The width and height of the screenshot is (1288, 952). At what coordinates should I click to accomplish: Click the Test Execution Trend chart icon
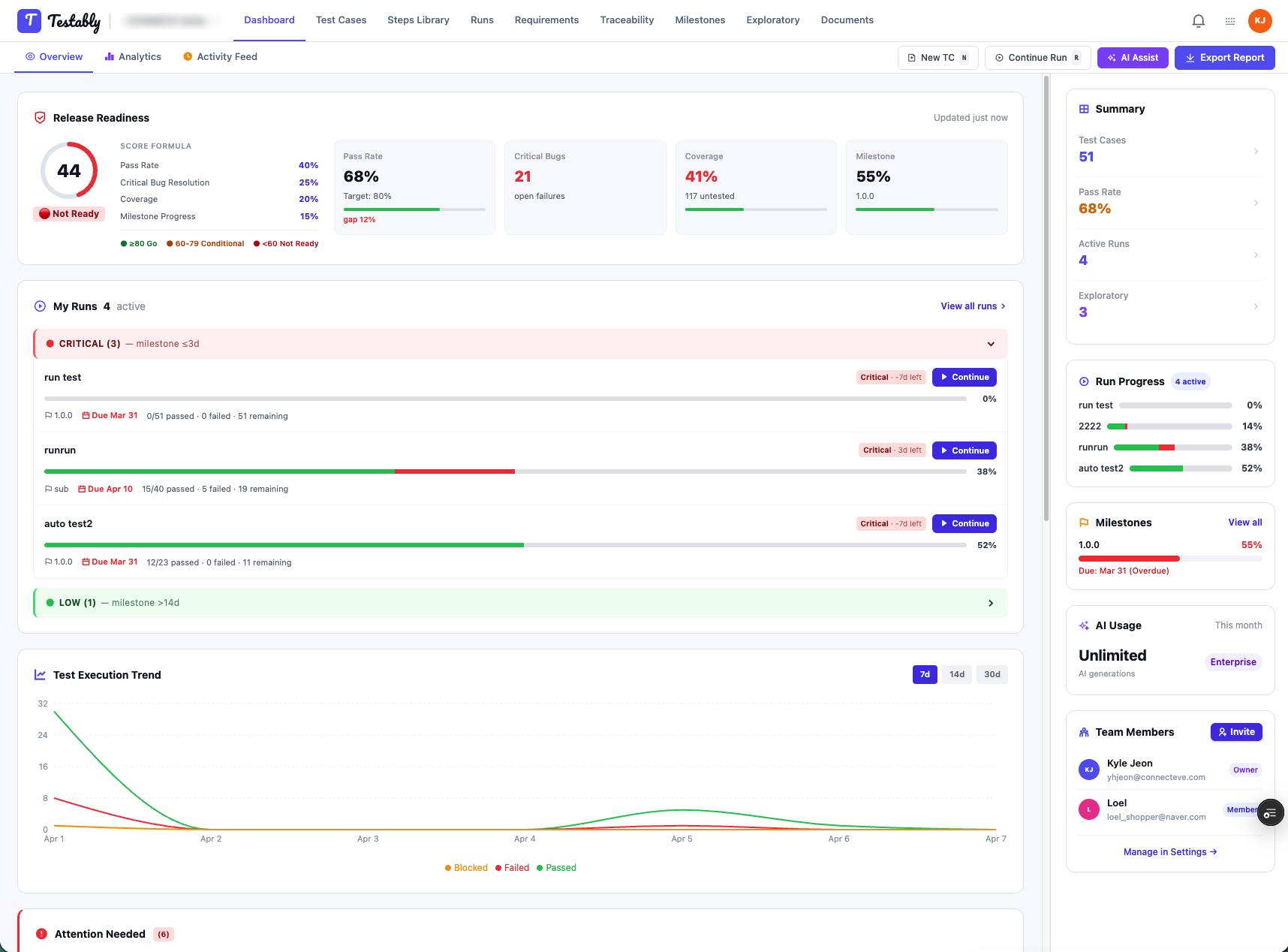coord(41,675)
